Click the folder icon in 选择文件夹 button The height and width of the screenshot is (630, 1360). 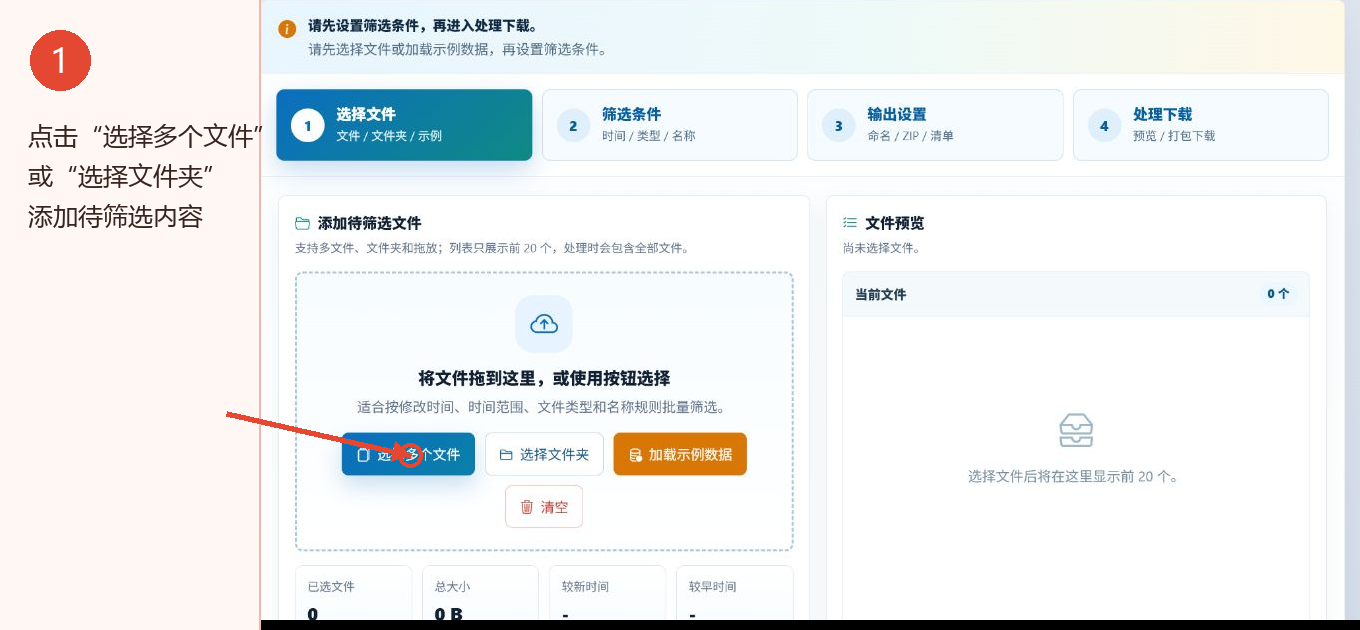click(x=506, y=455)
